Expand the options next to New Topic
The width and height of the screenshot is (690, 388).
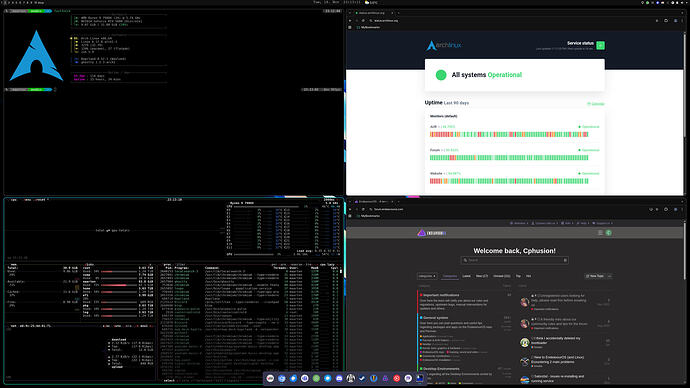point(609,276)
